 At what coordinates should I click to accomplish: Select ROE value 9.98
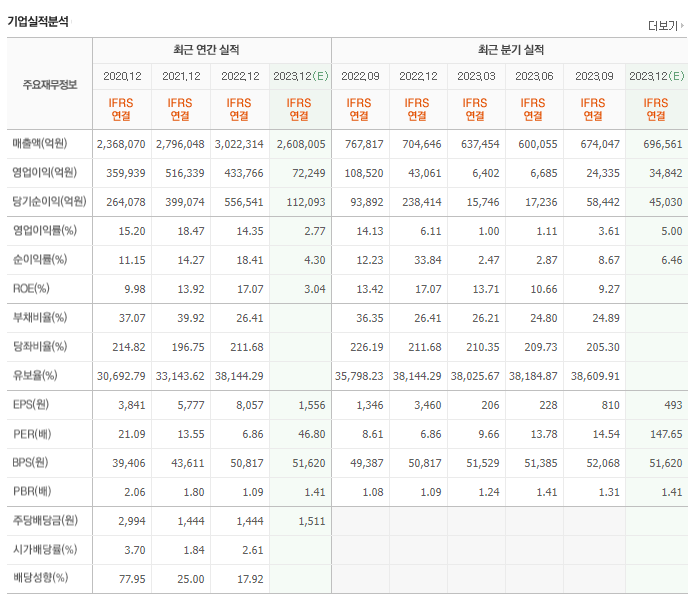pos(135,289)
